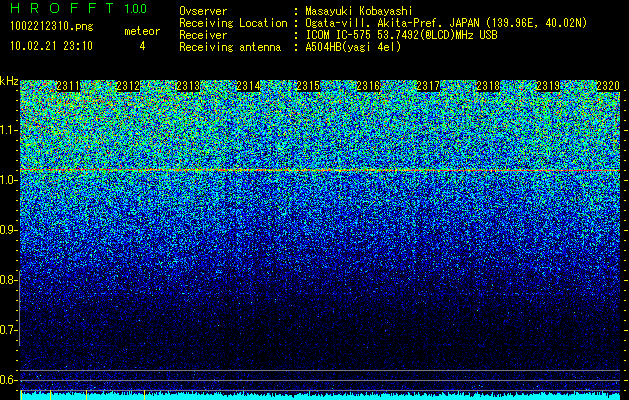Click the A504HB(yagi 4el) antenna text
Image resolution: width=629 pixels, height=400 pixels.
click(353, 47)
